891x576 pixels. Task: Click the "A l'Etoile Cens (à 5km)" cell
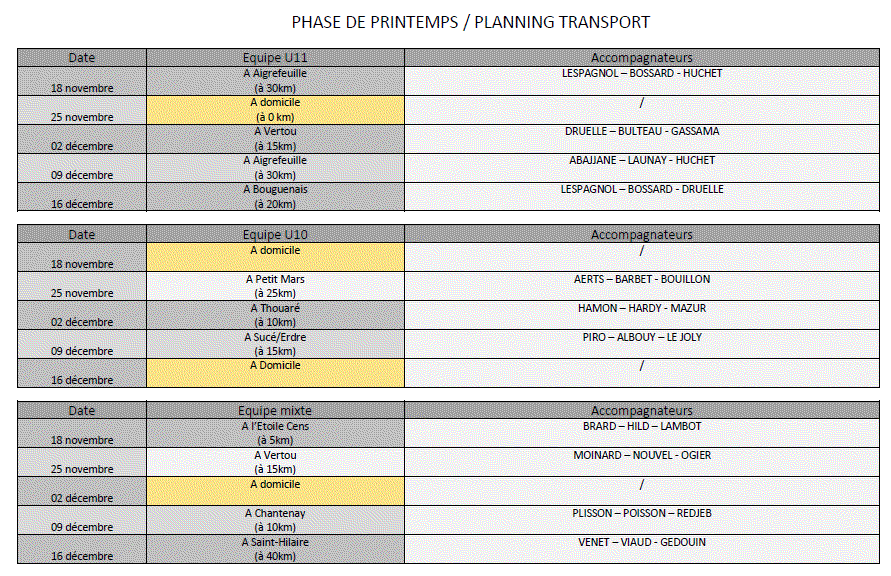pyautogui.click(x=275, y=433)
